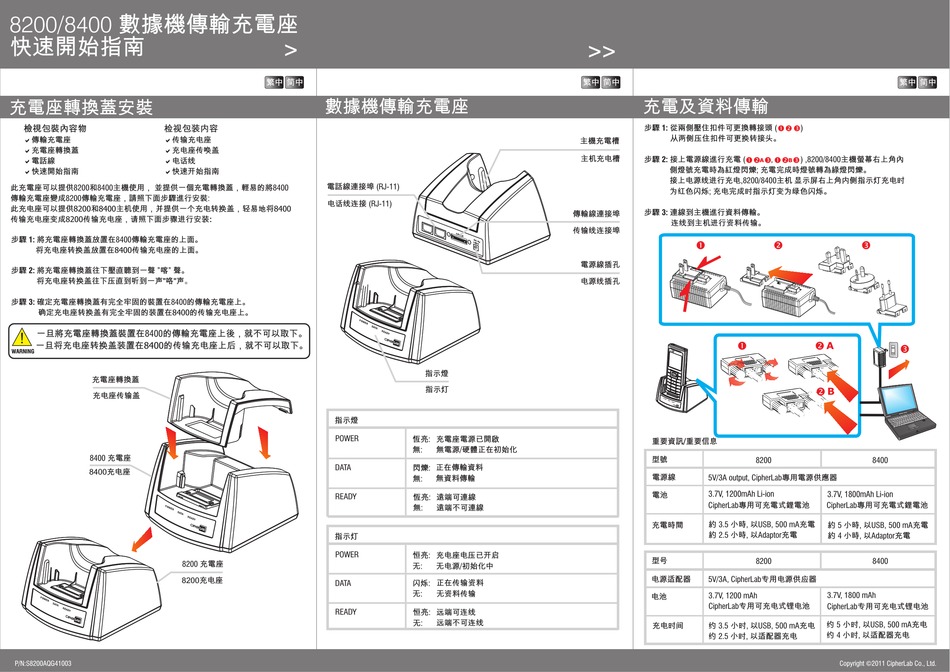Select 繁中 badge above 充電及資料傳輸 heading

(907, 82)
